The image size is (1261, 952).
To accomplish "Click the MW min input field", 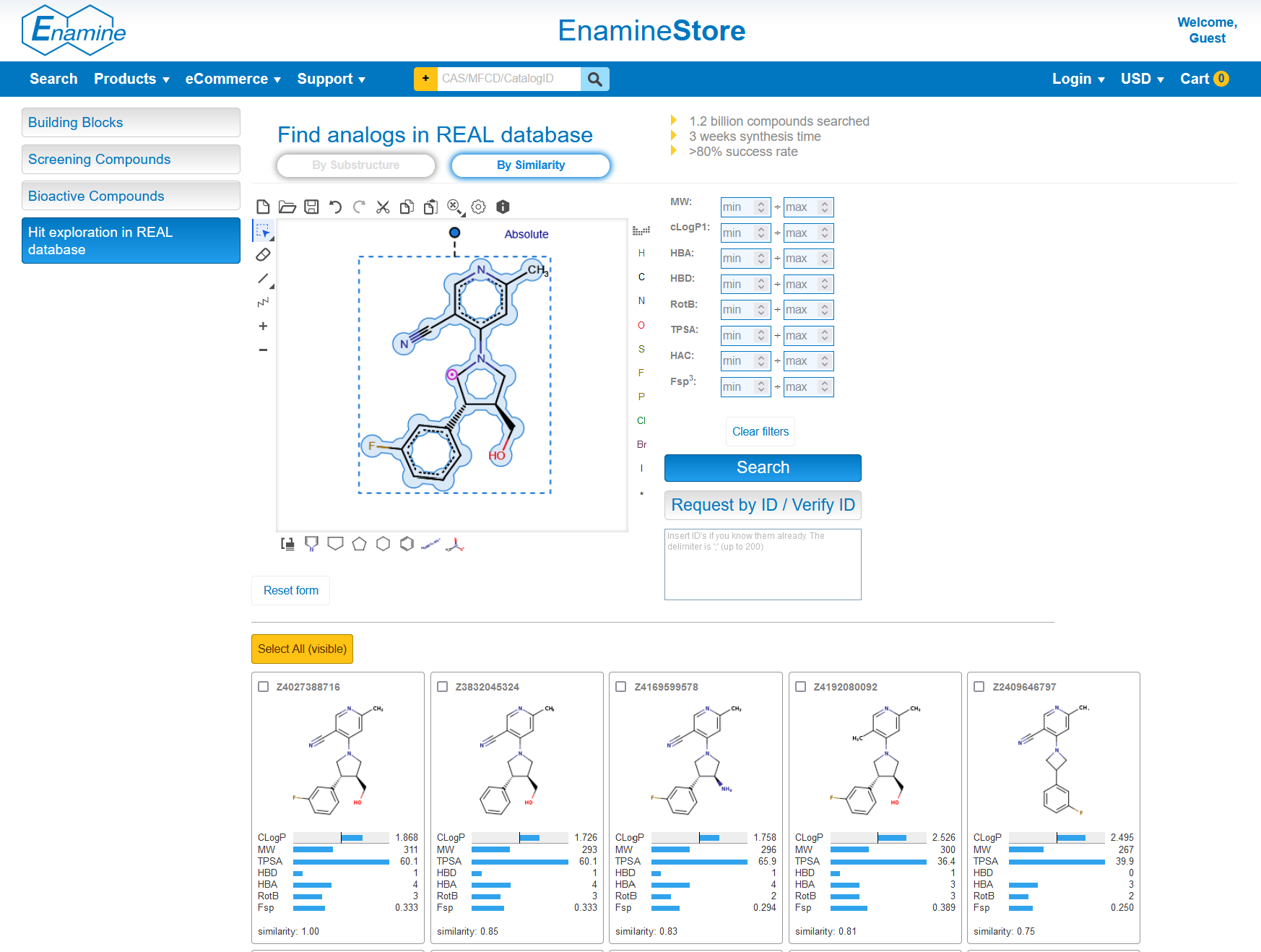I will click(x=737, y=207).
